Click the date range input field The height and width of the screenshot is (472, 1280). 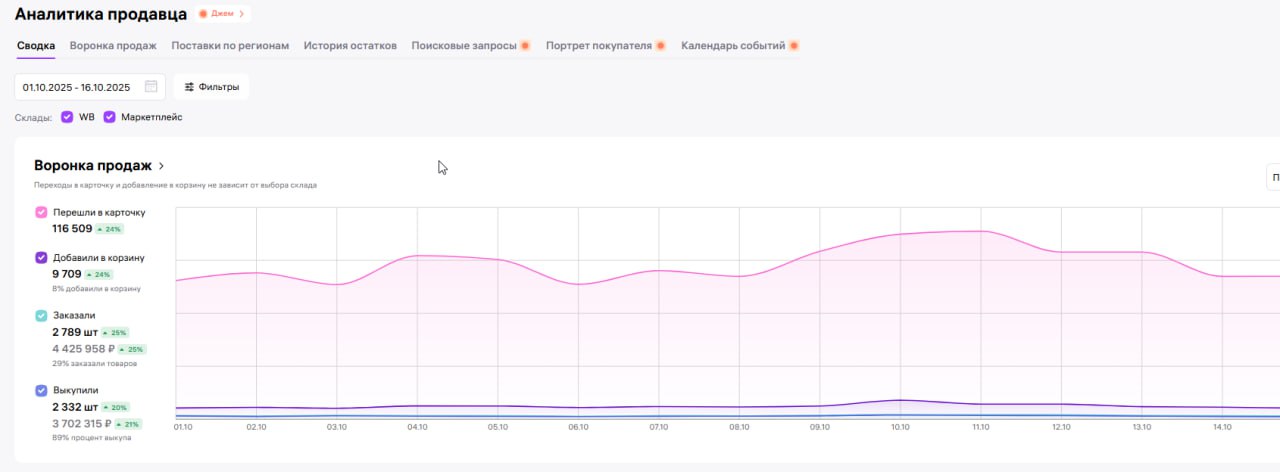[x=78, y=87]
